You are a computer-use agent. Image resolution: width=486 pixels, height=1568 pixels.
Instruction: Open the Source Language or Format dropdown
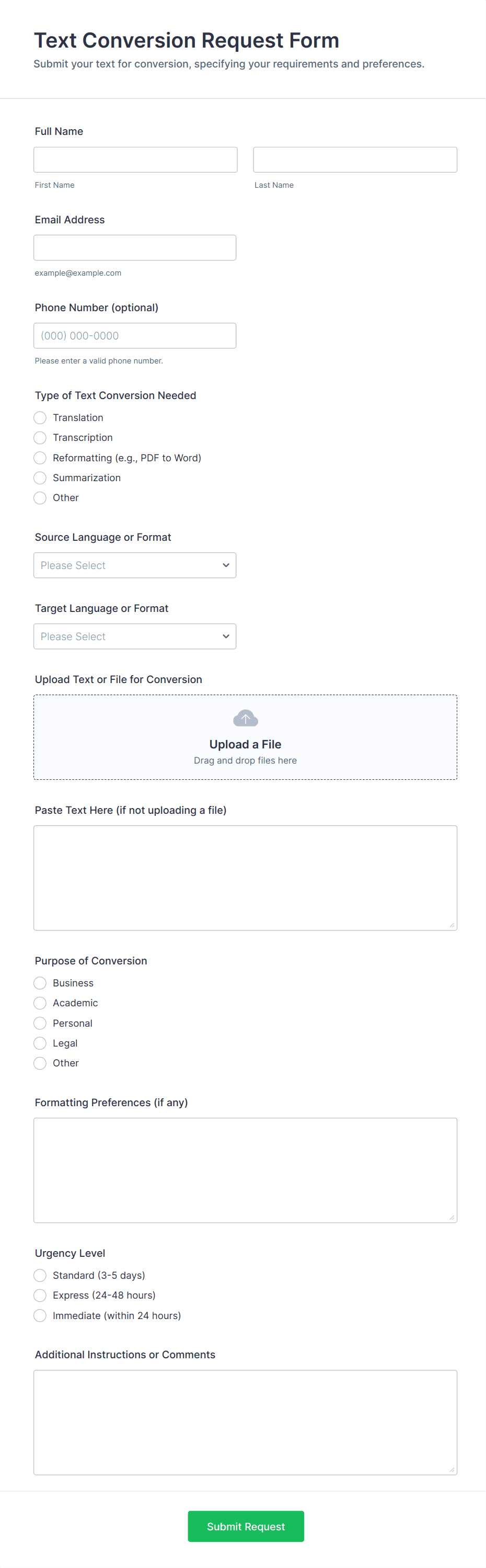point(134,565)
